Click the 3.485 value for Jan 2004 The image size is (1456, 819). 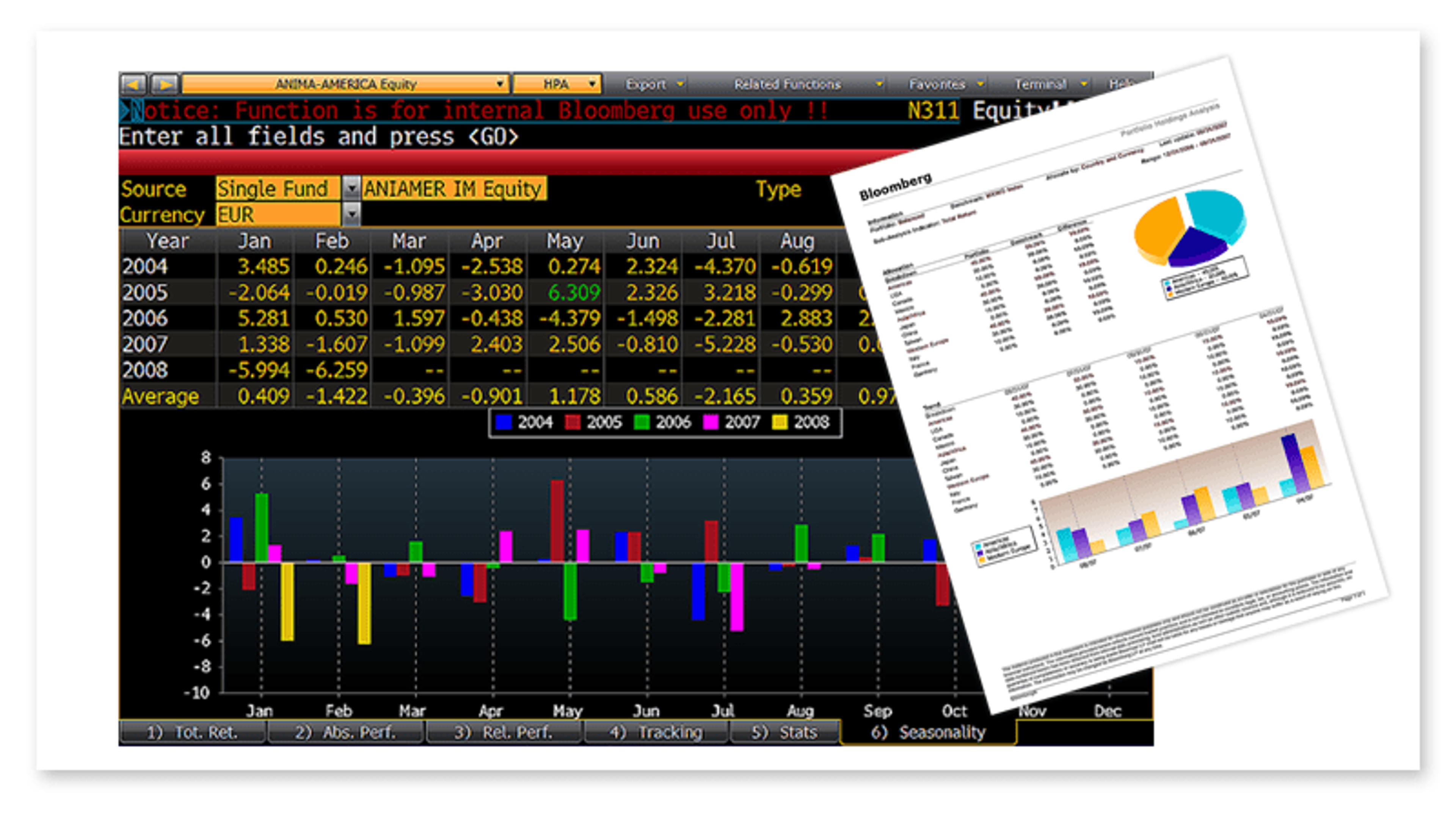tap(264, 266)
